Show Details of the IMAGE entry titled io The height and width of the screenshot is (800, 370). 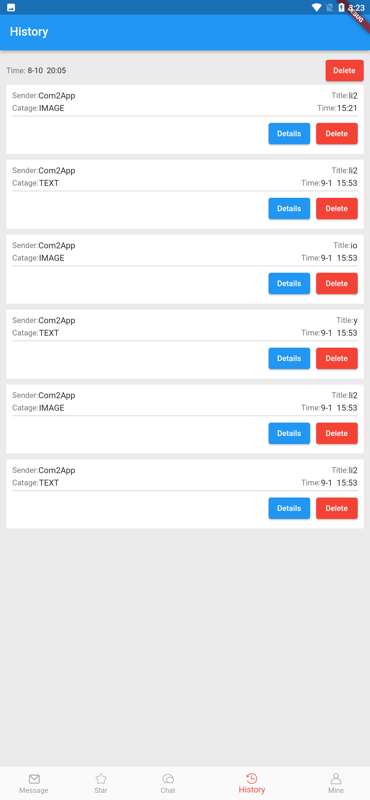coord(289,284)
